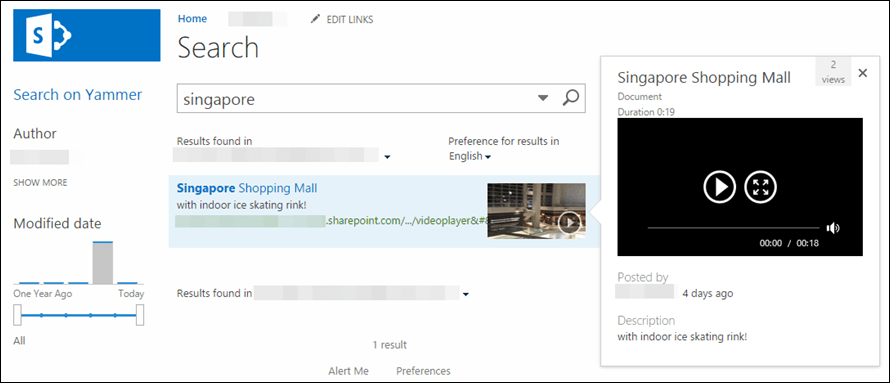Click the video progress bar
The image size is (890, 383).
click(x=733, y=228)
